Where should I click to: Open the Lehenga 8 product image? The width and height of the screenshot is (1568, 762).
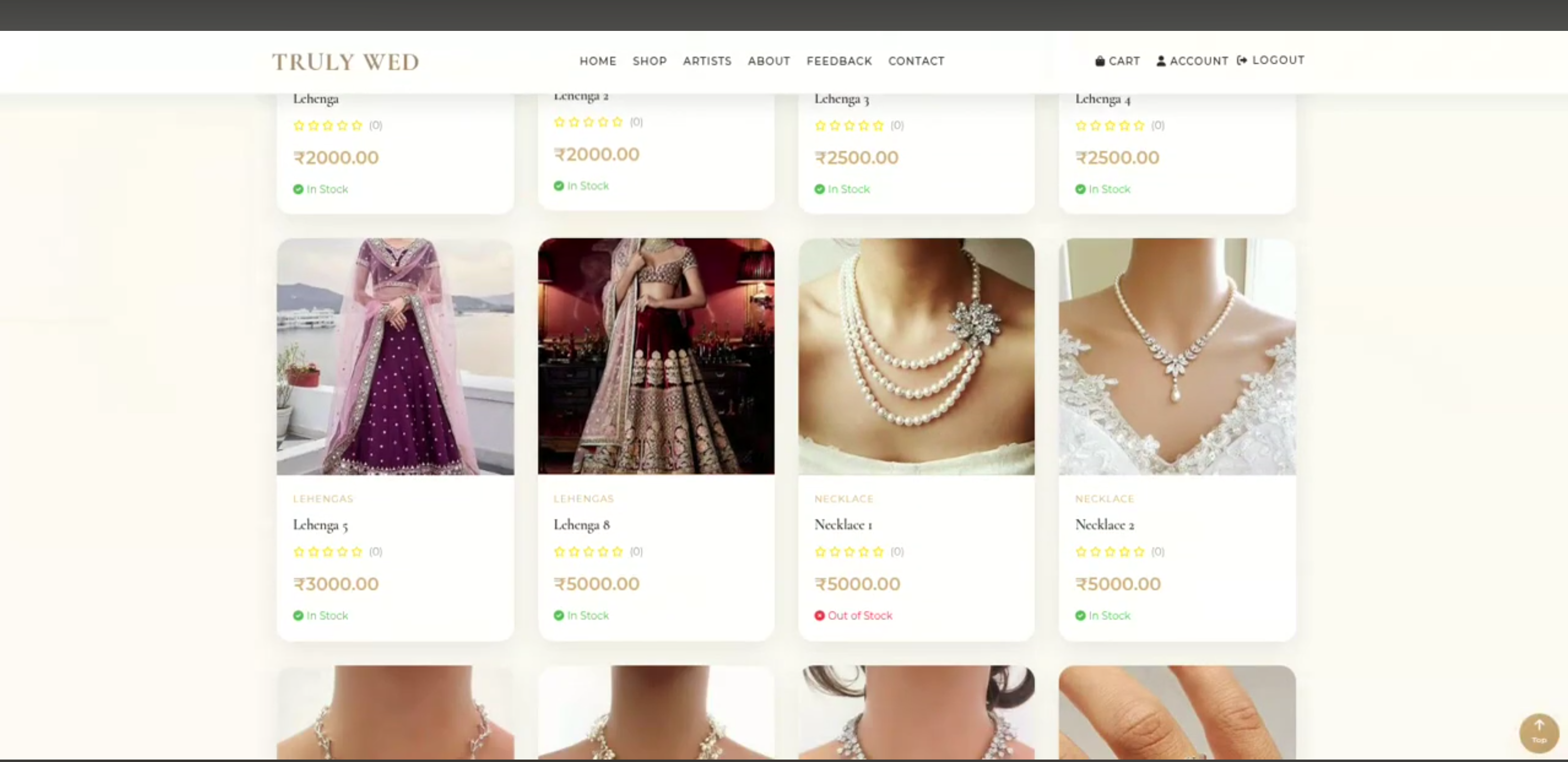pyautogui.click(x=656, y=356)
